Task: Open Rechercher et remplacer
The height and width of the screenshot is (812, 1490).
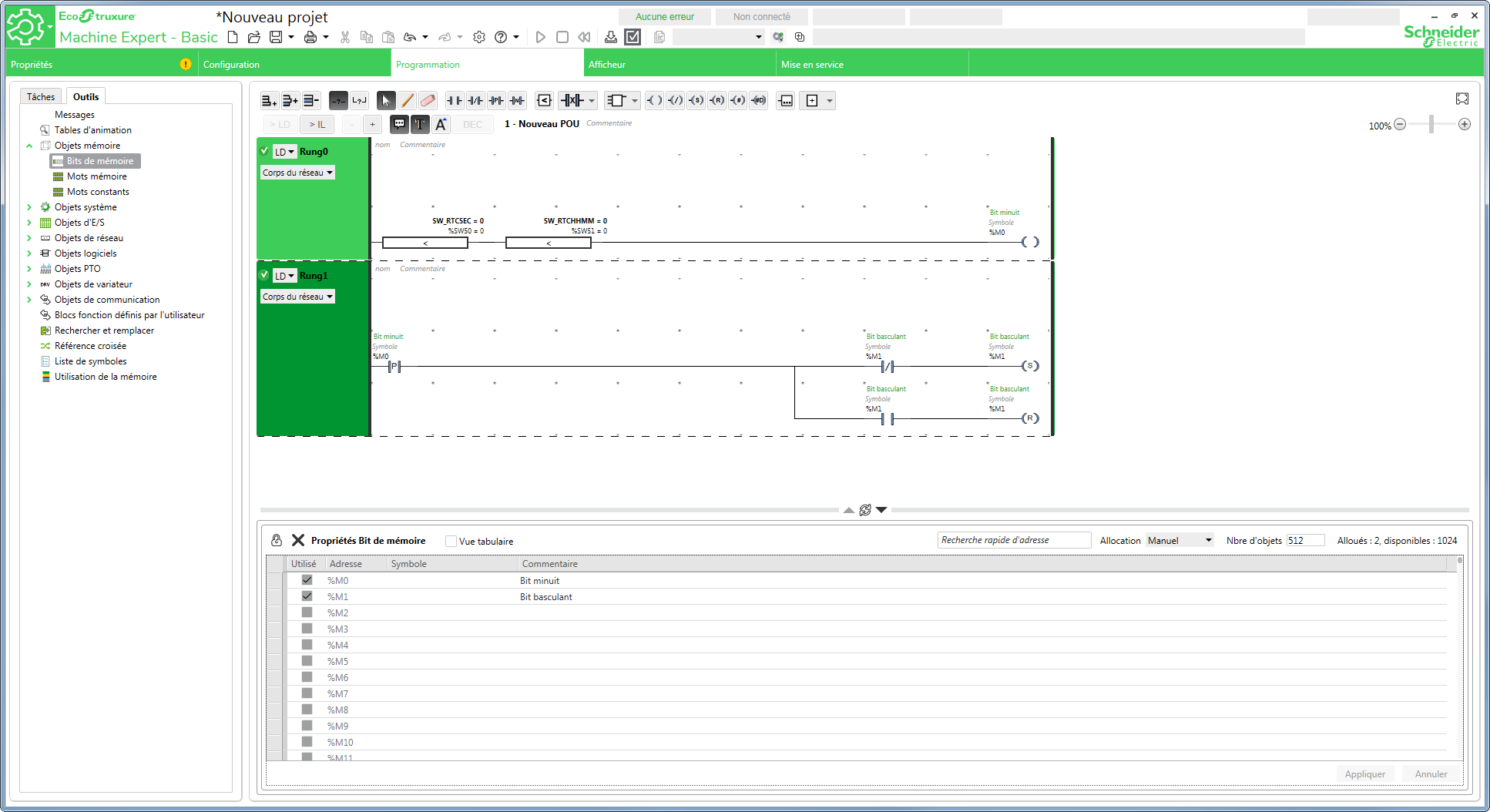Action: pyautogui.click(x=104, y=331)
